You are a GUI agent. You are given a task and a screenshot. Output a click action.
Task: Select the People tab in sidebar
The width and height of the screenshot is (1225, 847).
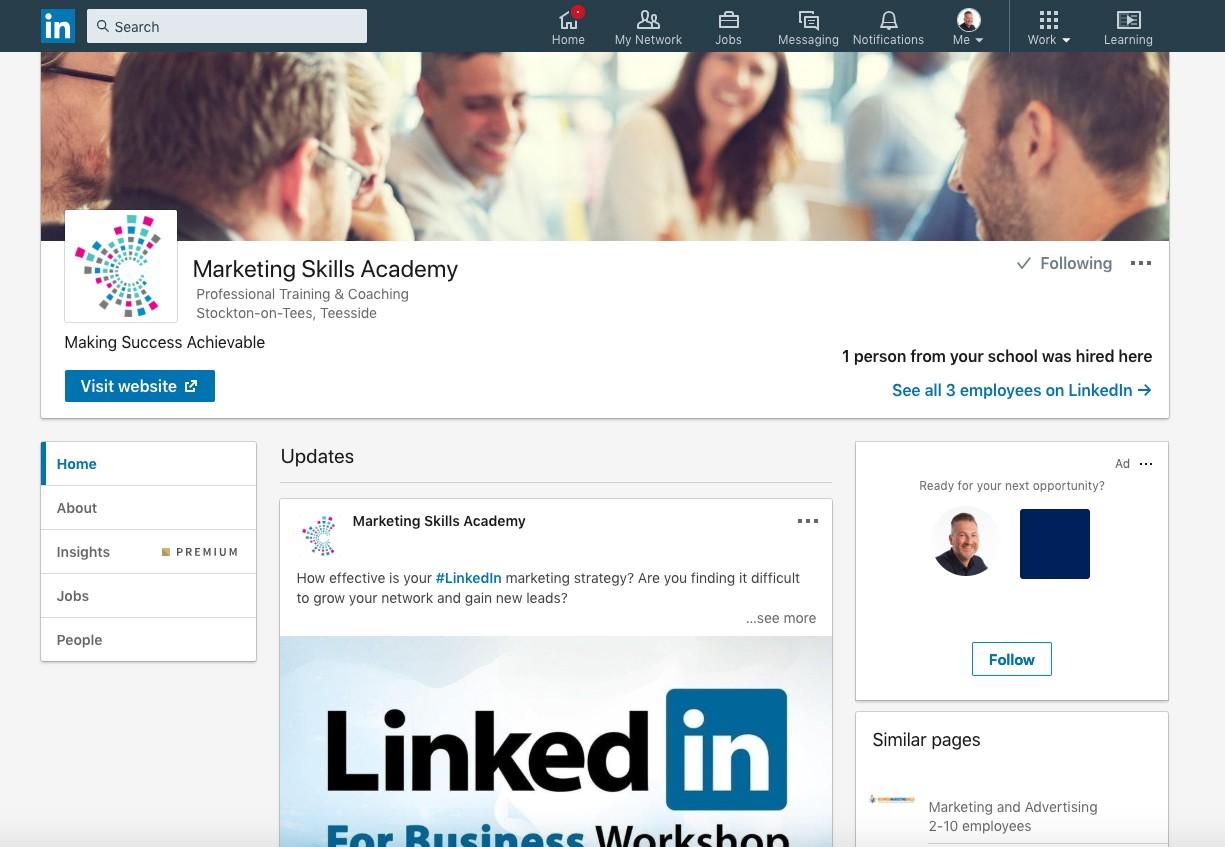148,640
